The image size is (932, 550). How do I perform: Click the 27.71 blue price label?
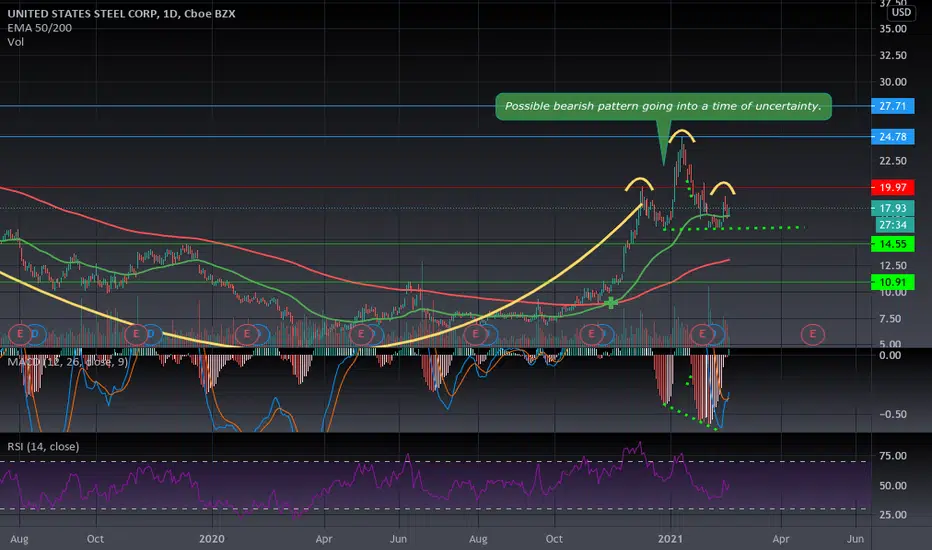893,106
